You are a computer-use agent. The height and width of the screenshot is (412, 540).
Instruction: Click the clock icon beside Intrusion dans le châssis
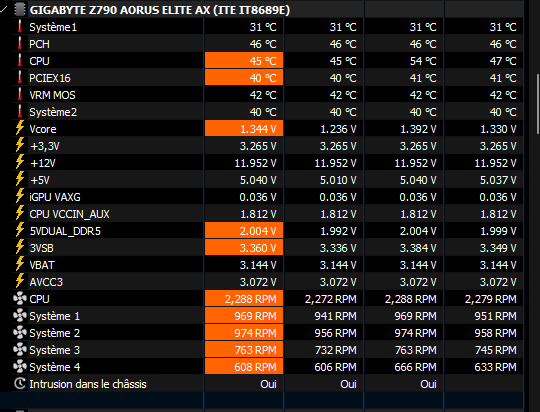click(20, 383)
